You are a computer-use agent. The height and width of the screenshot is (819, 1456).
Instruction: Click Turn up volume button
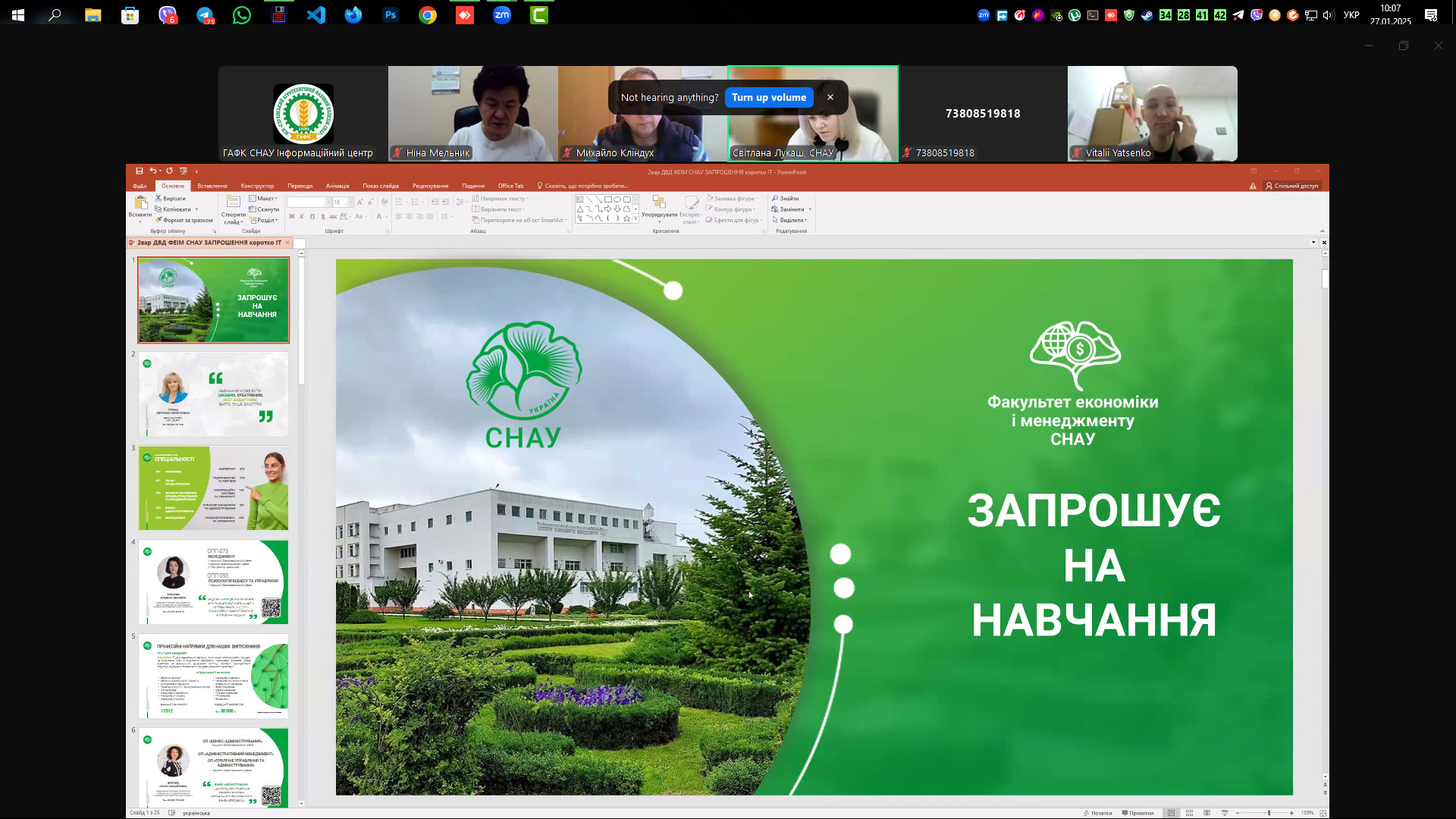pos(769,98)
